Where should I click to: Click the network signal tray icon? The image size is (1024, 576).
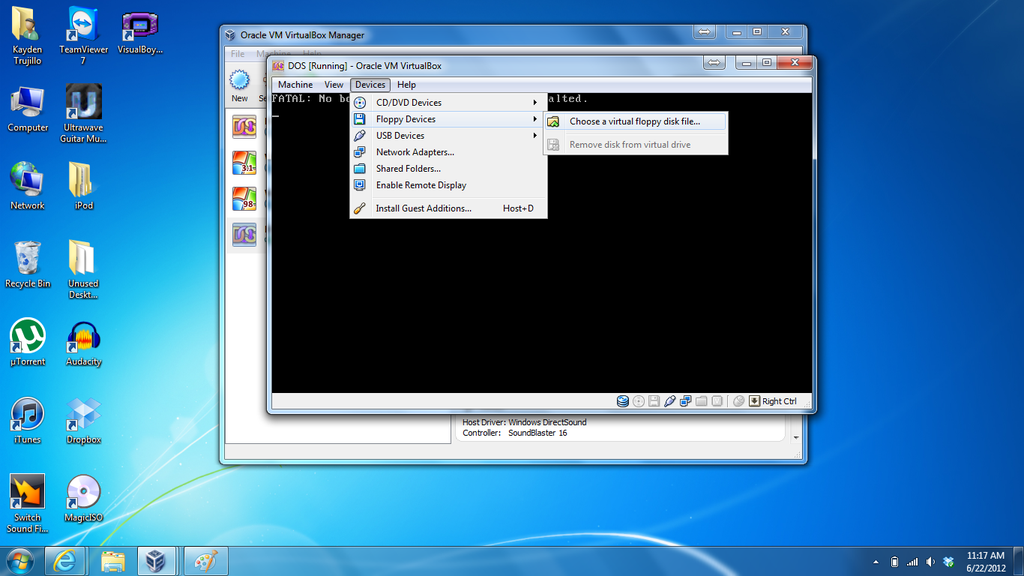pos(912,562)
